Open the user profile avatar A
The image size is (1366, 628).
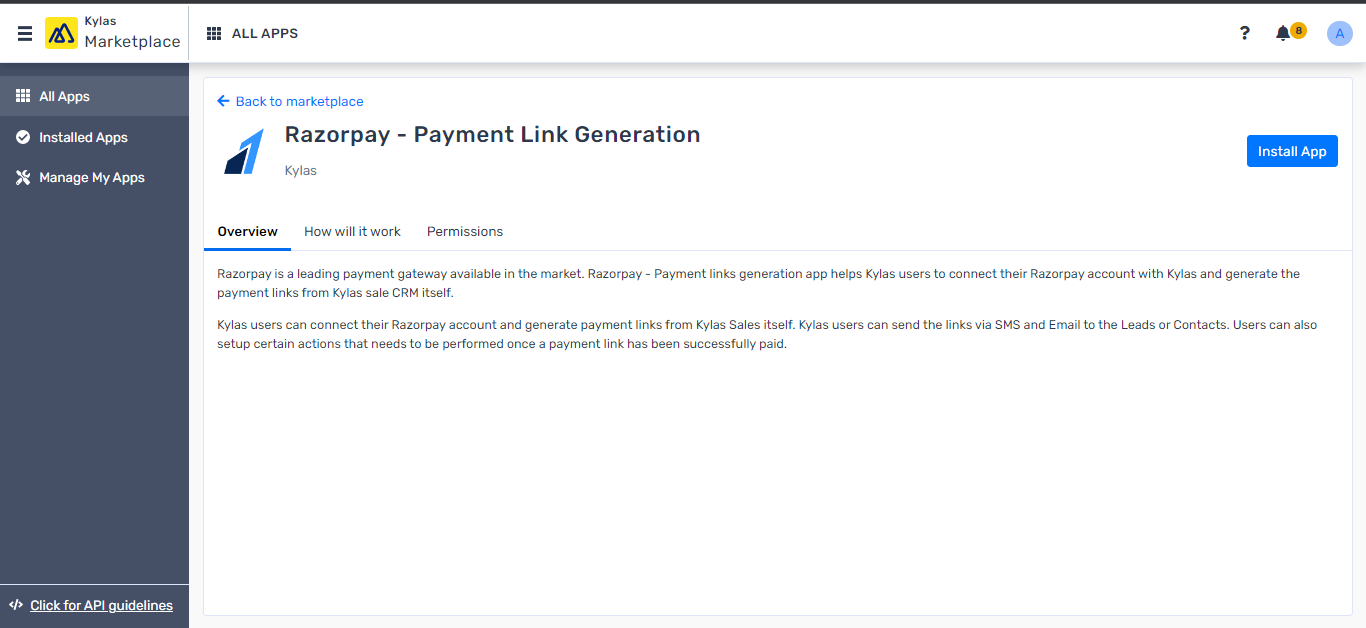[1339, 33]
